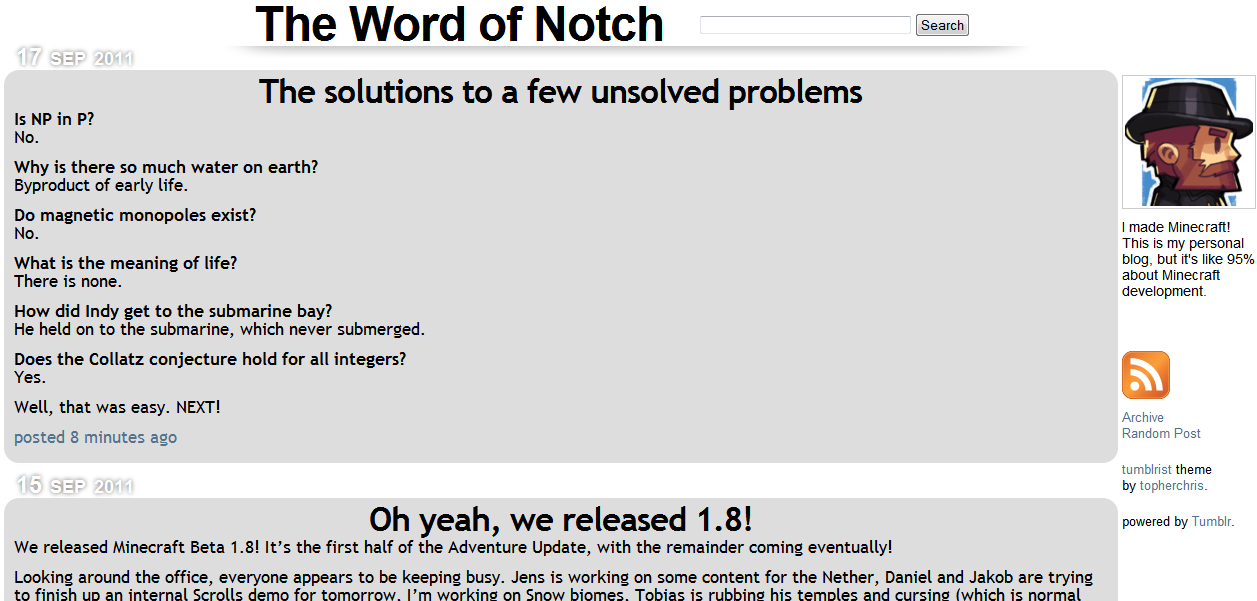Screen dimensions: 1257x601
Task: Click the 'Byproduct of early life.' answer
Action: (x=101, y=185)
